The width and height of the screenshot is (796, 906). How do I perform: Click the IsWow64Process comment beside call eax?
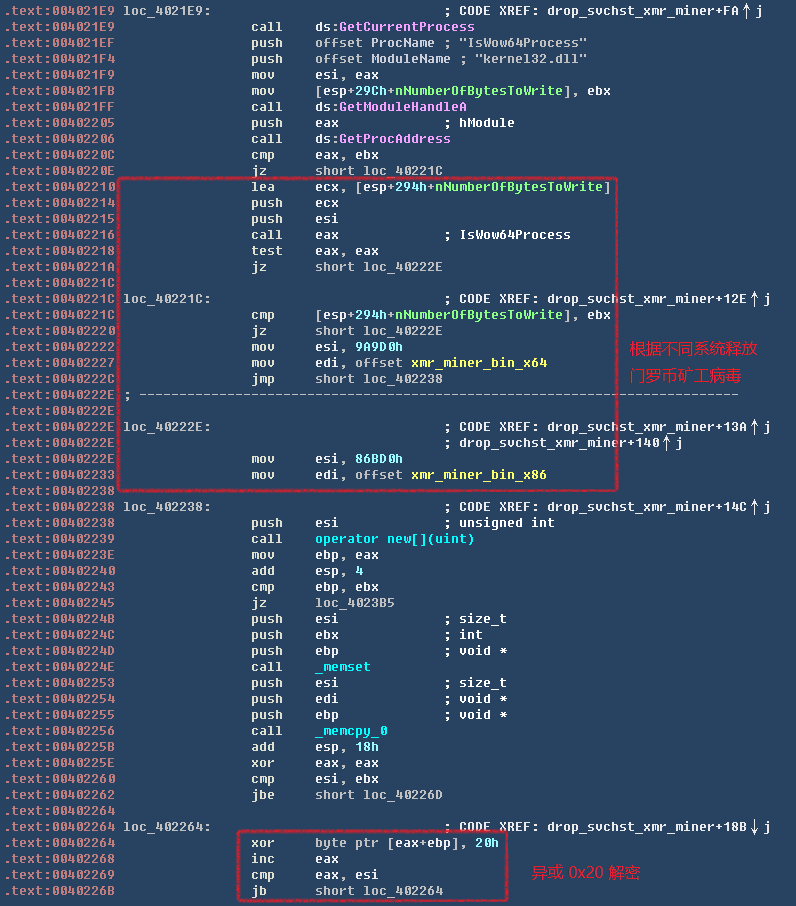(514, 235)
